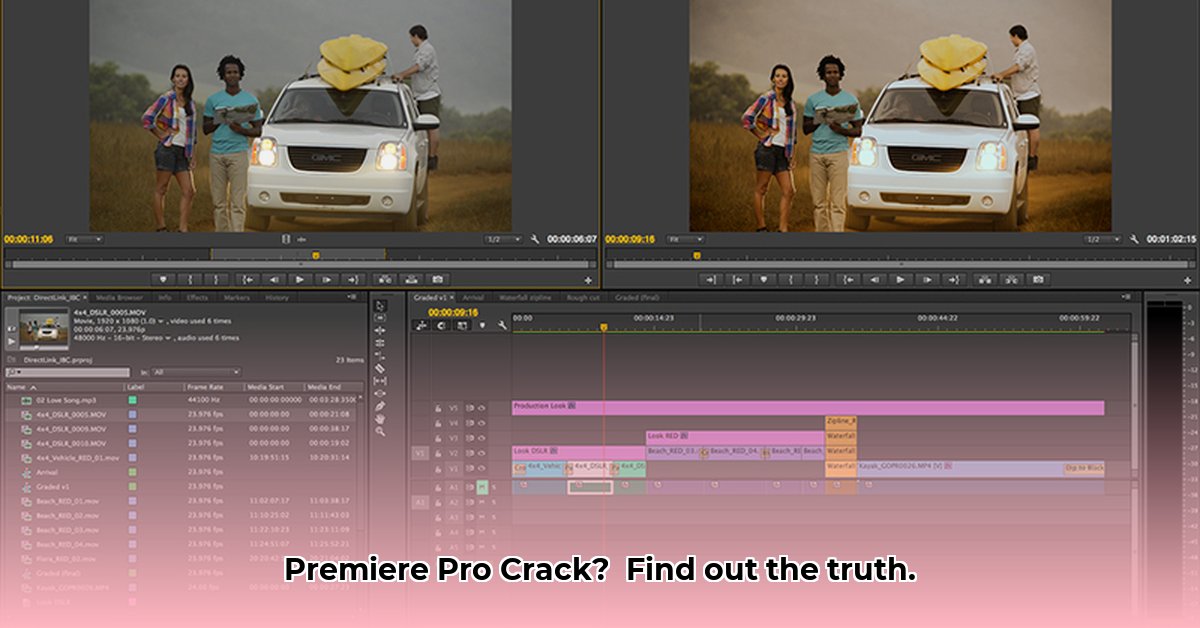The width and height of the screenshot is (1200, 628).
Task: Switch to the Effects panel tab
Action: pyautogui.click(x=197, y=297)
